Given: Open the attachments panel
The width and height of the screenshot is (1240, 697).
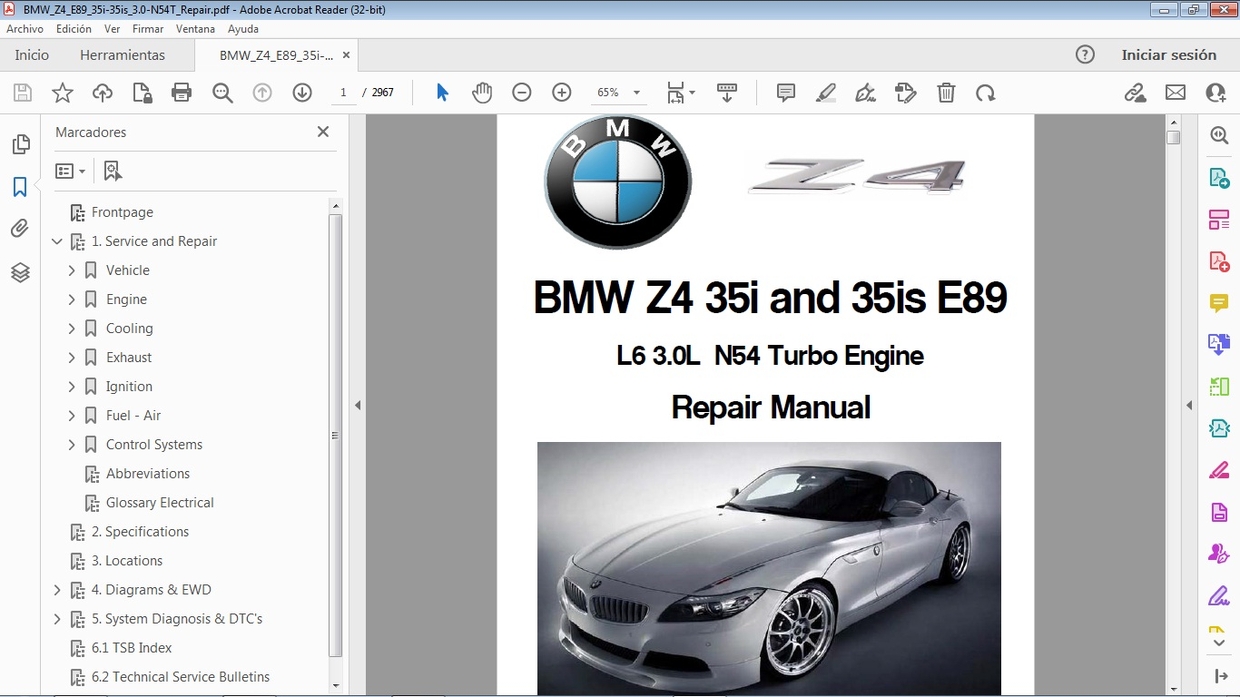Looking at the screenshot, I should [x=20, y=228].
